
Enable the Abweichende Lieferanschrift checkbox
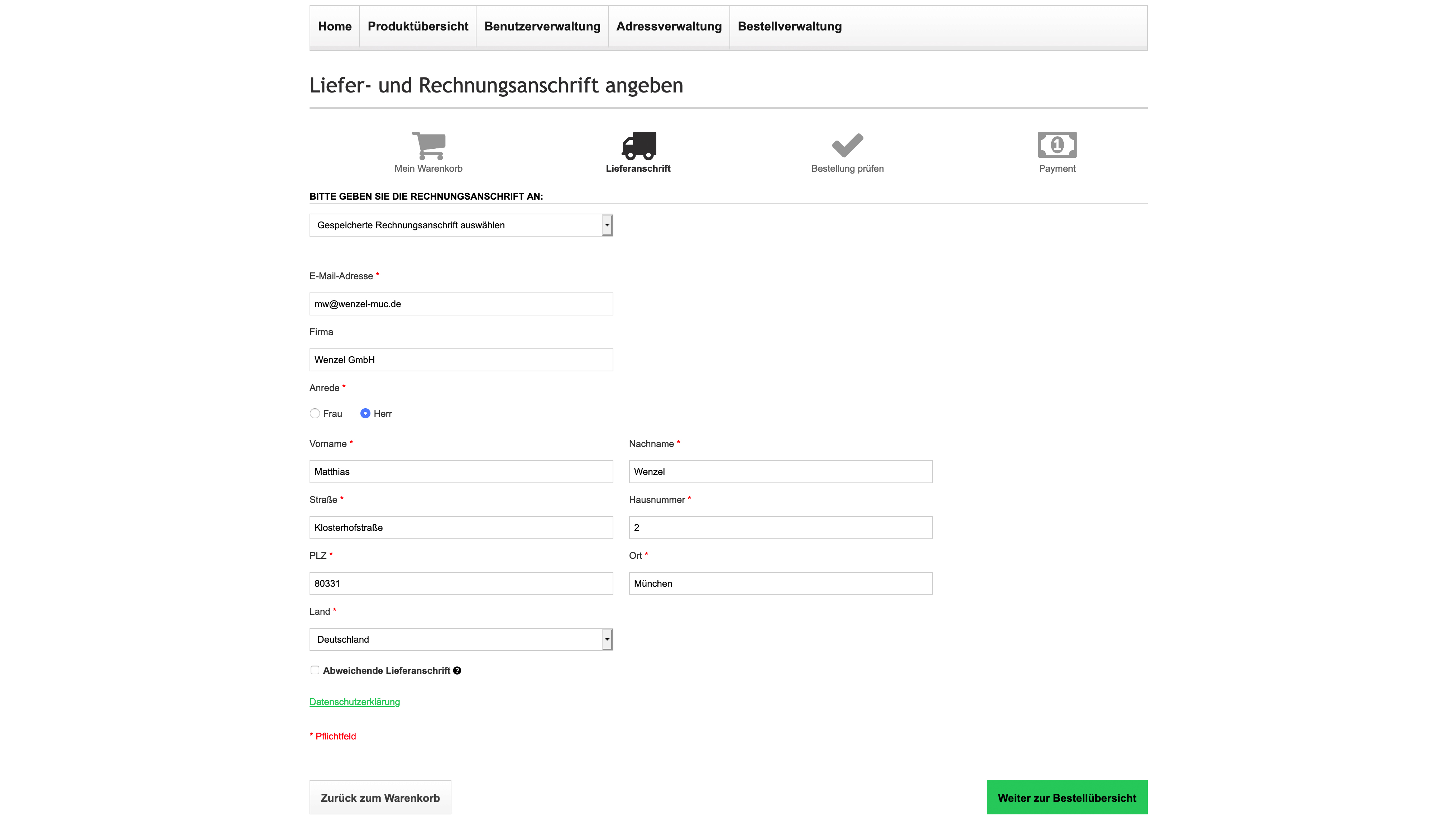coord(315,671)
